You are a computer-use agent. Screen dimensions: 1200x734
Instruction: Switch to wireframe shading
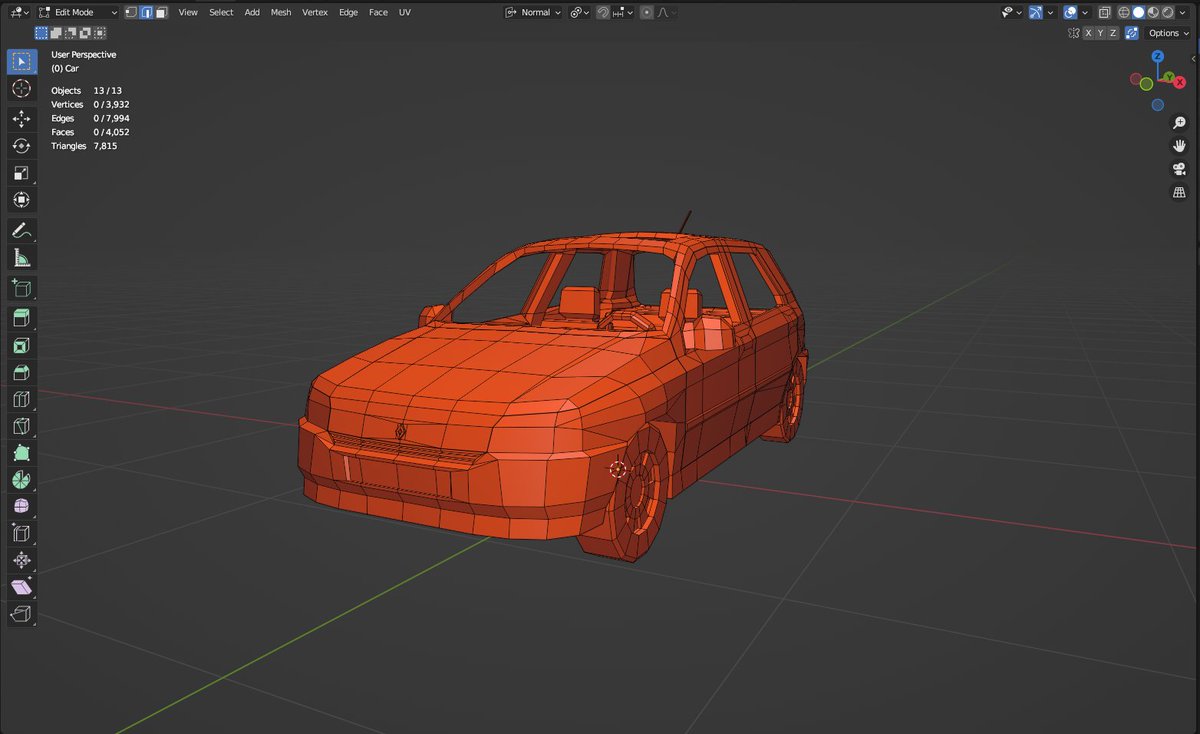[x=1124, y=12]
